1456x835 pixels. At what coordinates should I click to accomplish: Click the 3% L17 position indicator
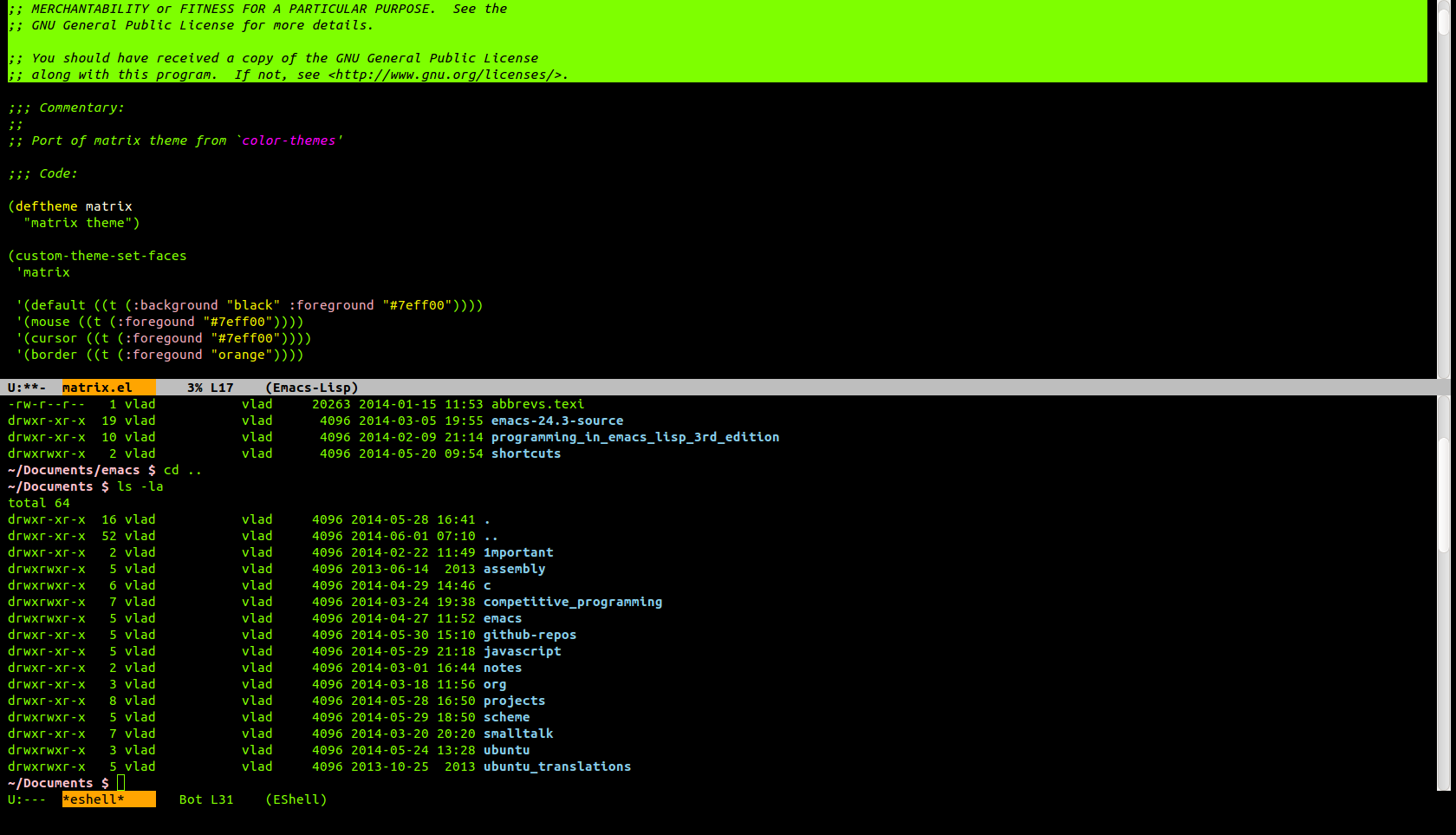[x=211, y=388]
